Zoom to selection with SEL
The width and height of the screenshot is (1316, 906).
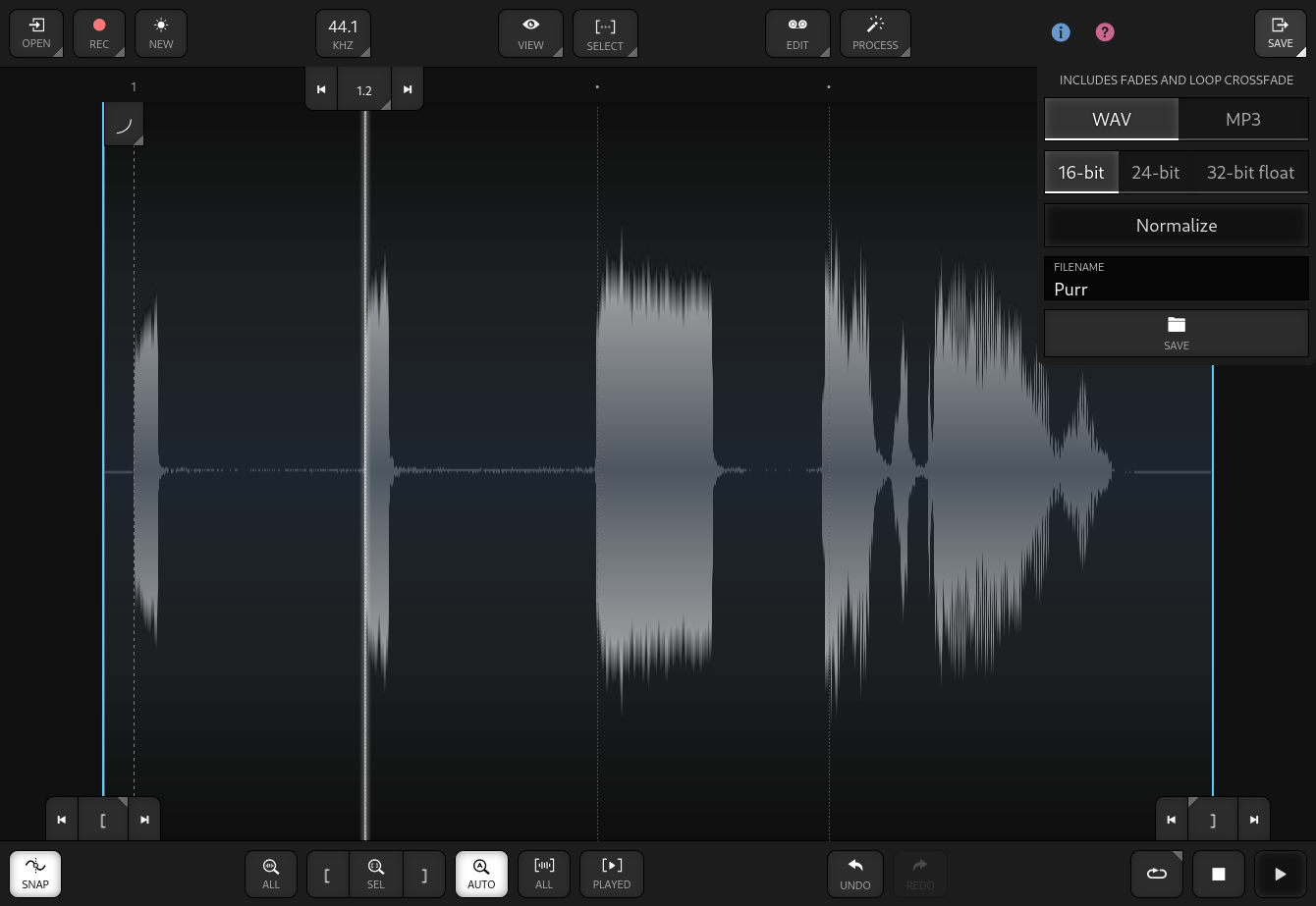[x=376, y=874]
